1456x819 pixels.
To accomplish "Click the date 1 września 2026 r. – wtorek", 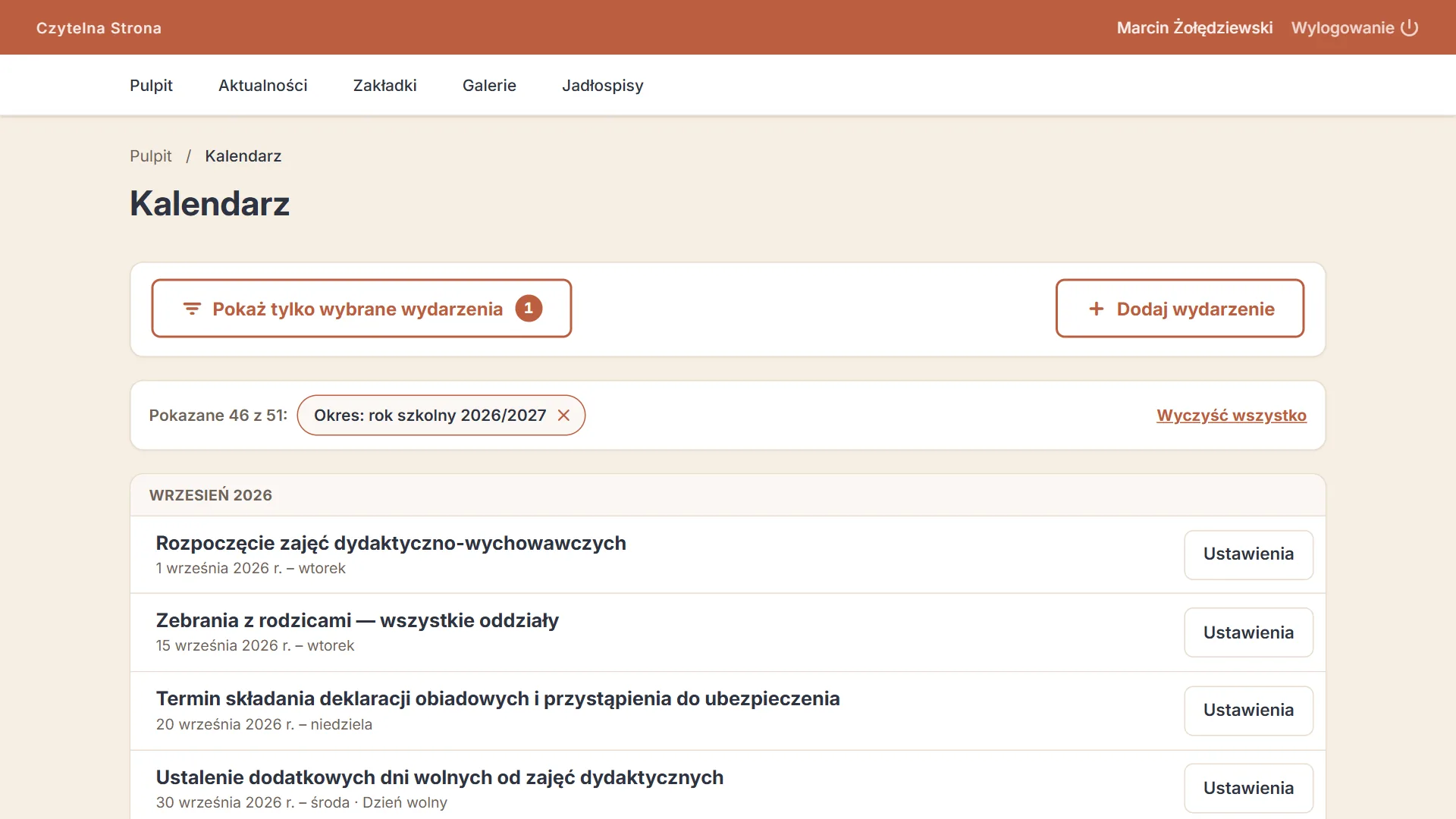I will 251,569.
